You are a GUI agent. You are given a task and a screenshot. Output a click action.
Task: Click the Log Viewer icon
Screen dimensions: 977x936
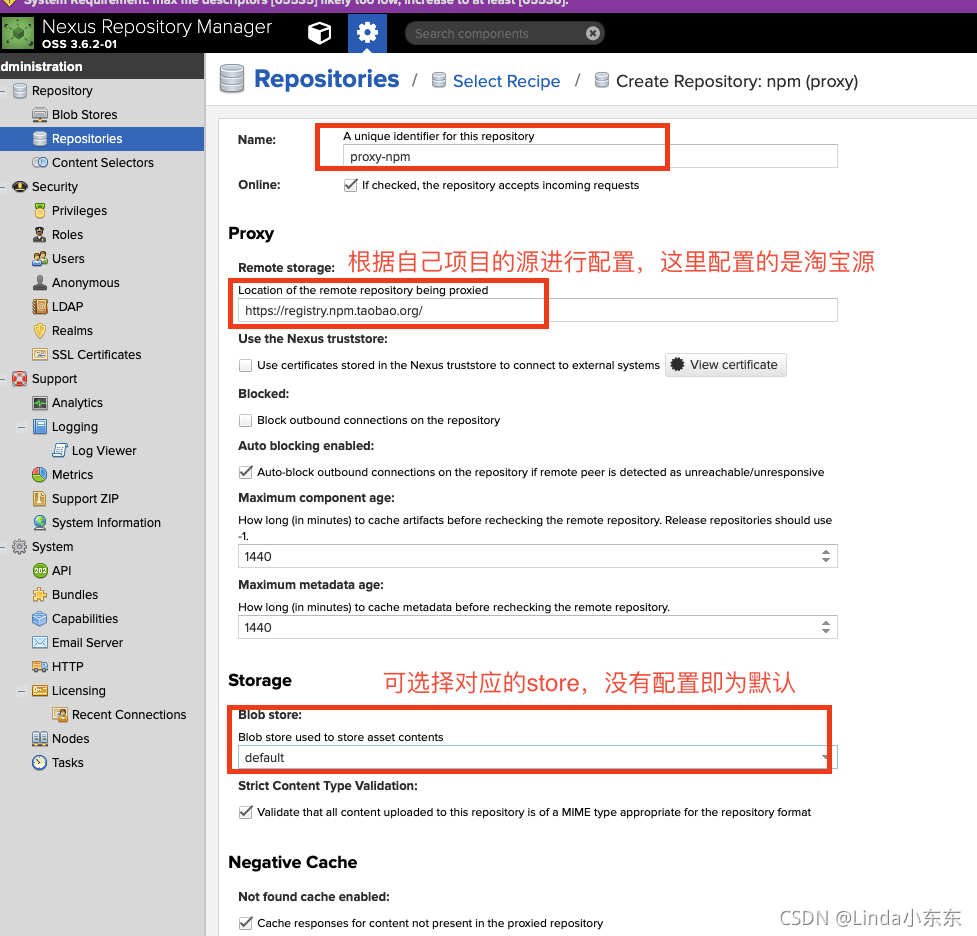pyautogui.click(x=60, y=451)
